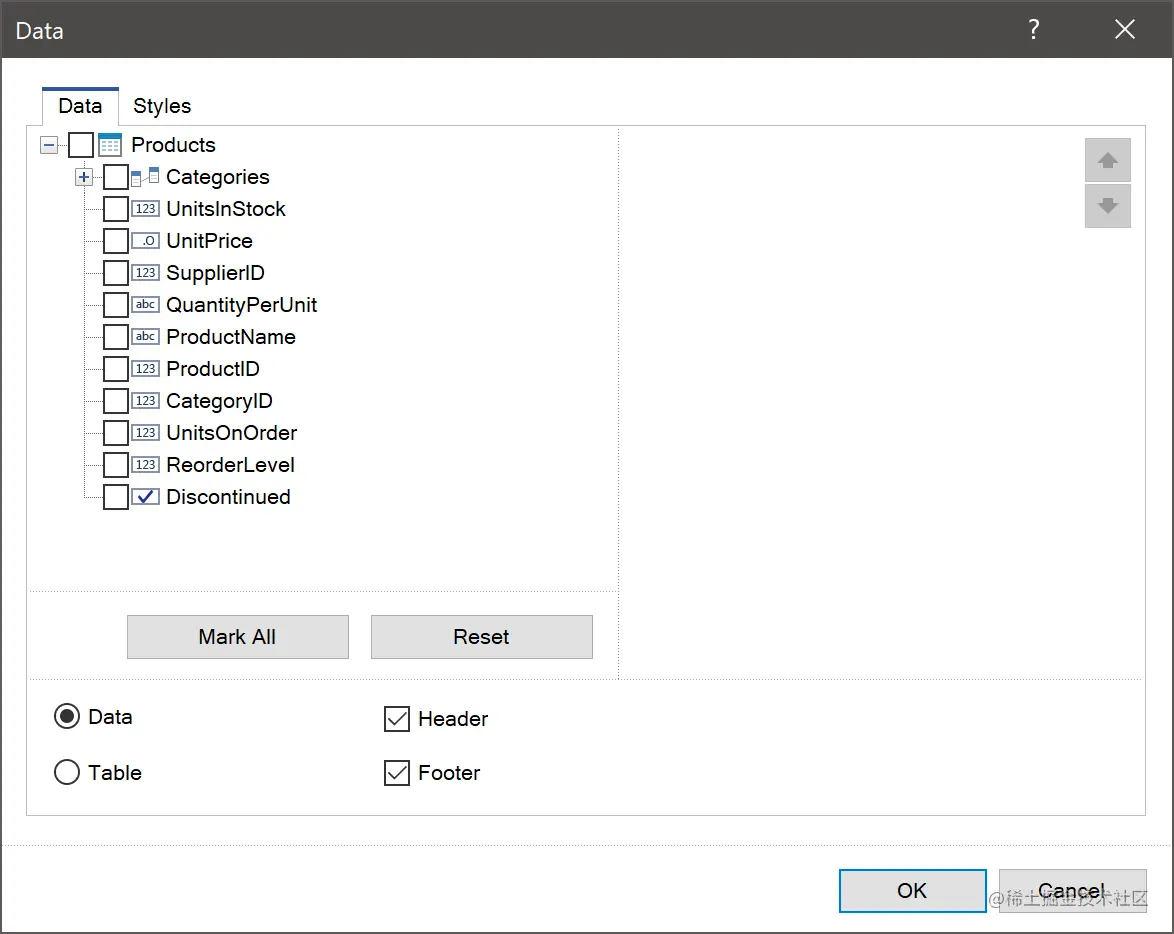Screen dimensions: 1174x934
Task: Select the ProductName field name
Action: (231, 337)
